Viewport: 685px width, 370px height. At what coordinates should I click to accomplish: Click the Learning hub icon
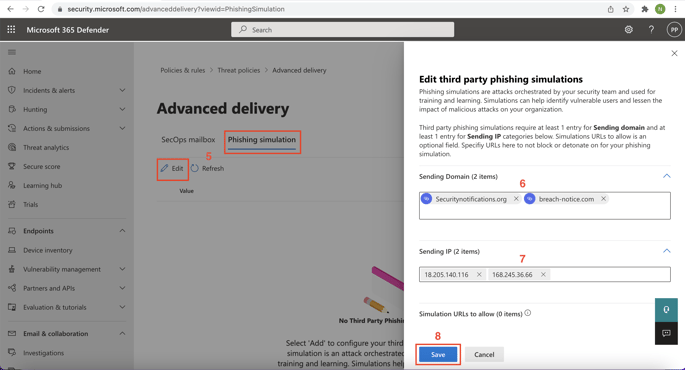pos(12,185)
